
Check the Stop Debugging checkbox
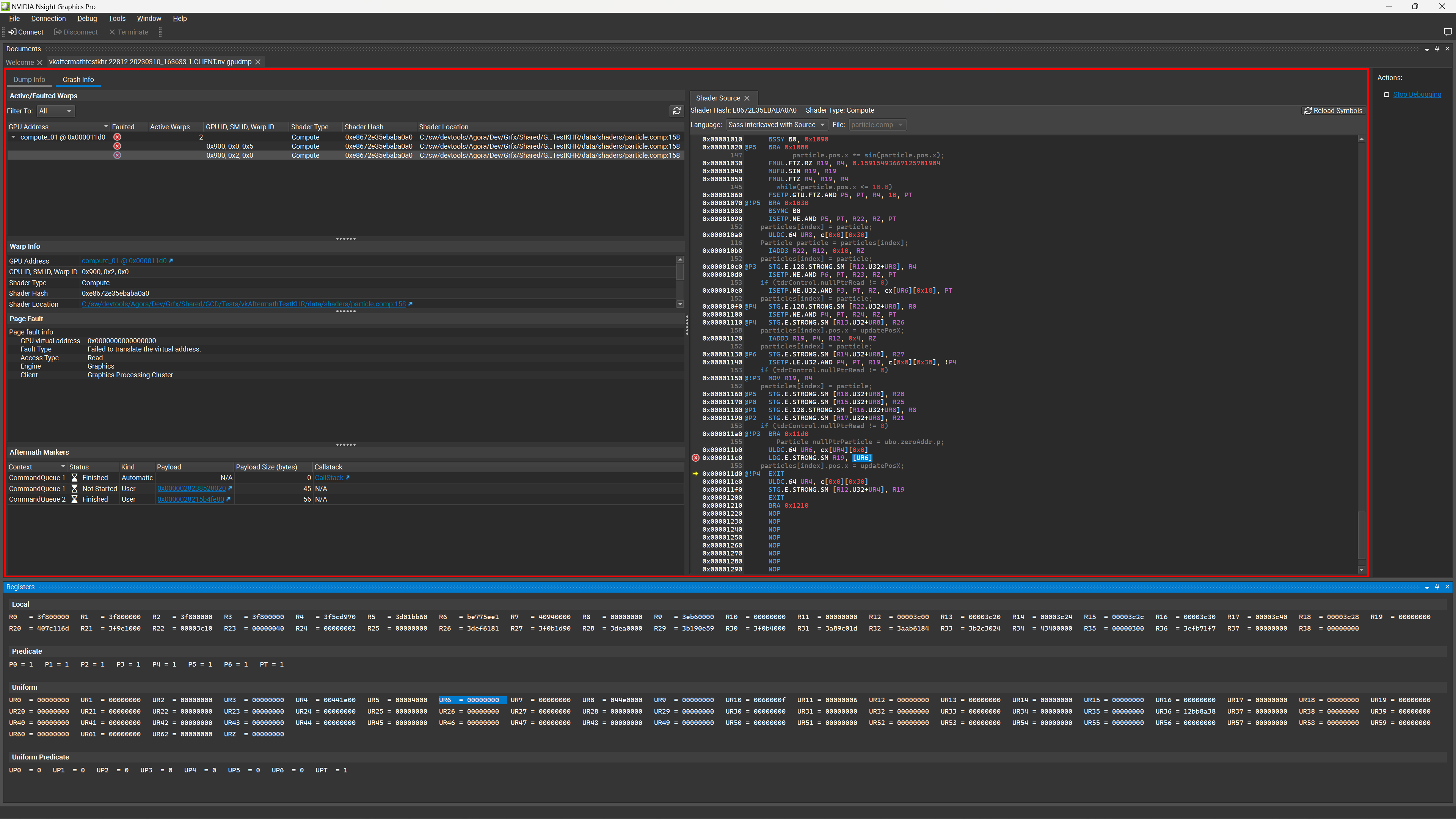pos(1387,94)
